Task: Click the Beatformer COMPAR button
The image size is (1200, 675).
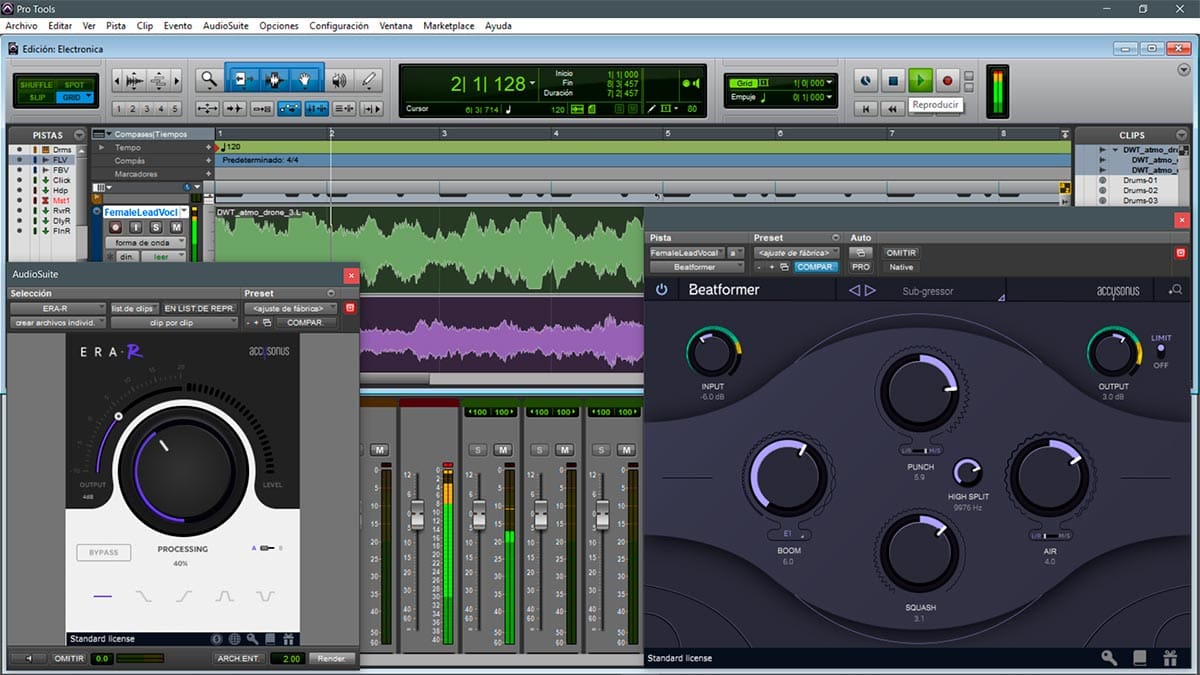Action: [816, 267]
